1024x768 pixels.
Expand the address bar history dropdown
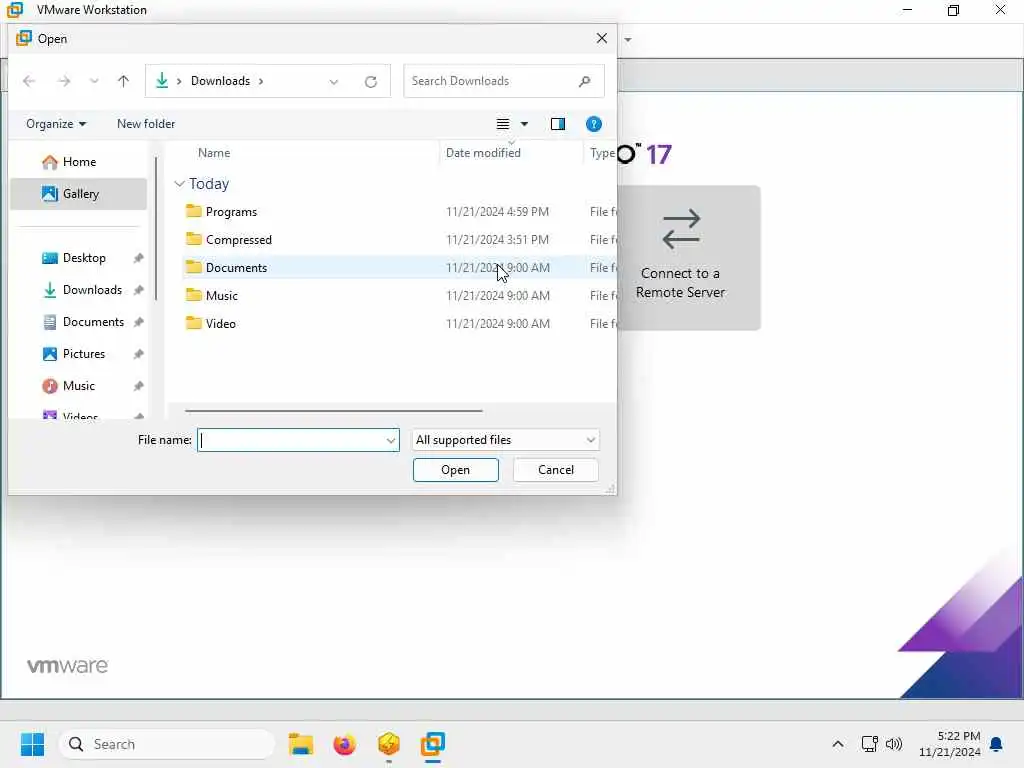(x=334, y=82)
